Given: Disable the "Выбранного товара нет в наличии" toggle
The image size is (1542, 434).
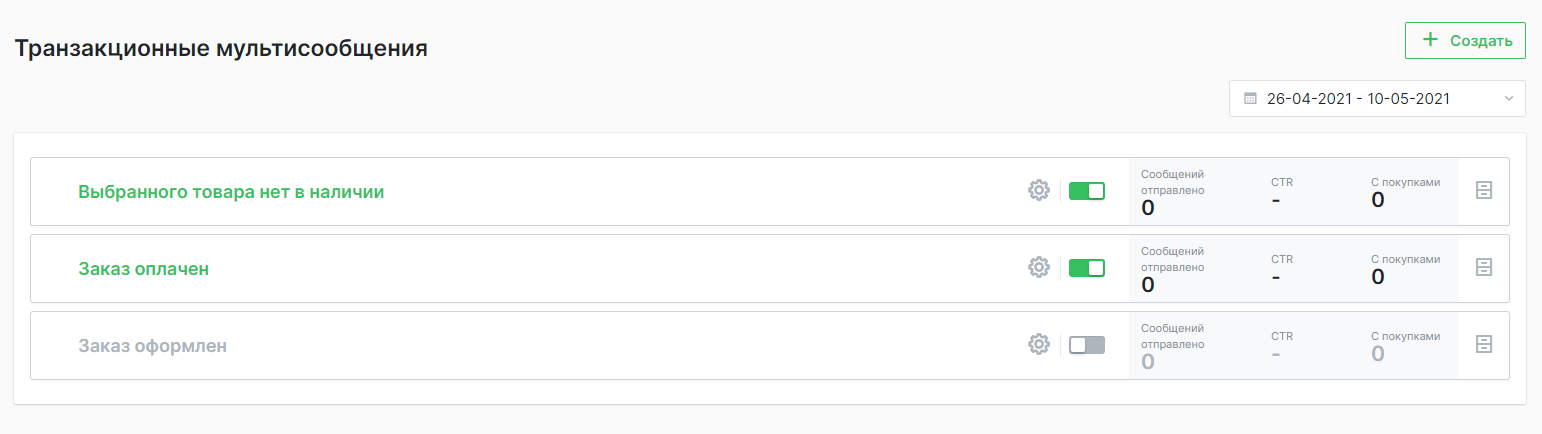Looking at the screenshot, I should point(1087,191).
